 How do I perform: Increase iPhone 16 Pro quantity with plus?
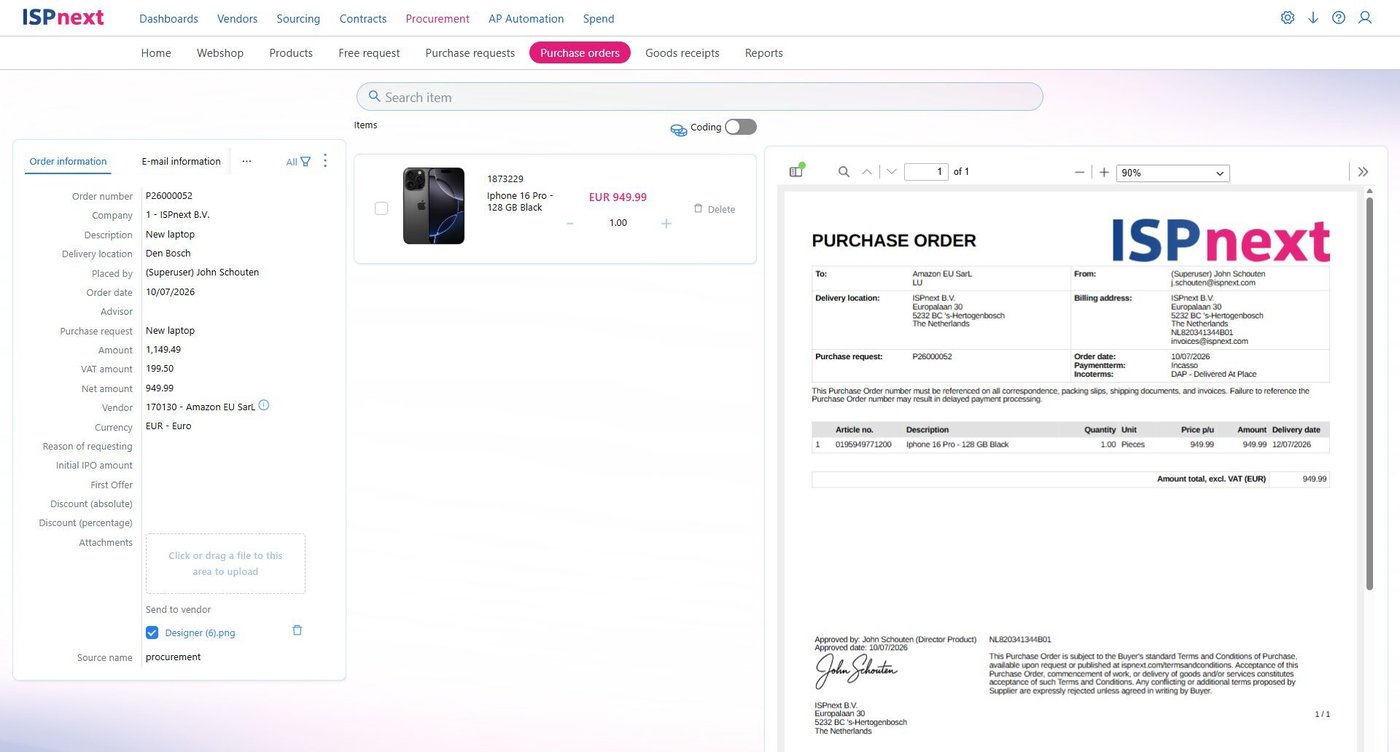[666, 223]
